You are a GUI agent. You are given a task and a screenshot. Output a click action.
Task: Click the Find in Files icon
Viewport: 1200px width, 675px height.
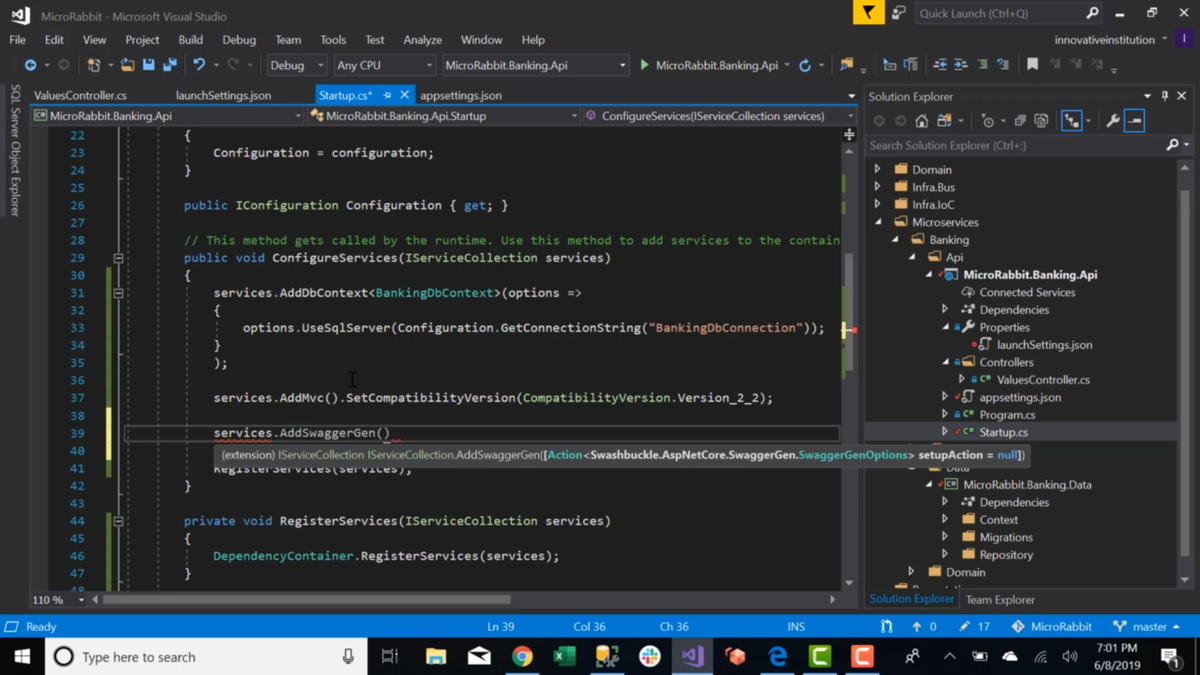click(x=847, y=65)
